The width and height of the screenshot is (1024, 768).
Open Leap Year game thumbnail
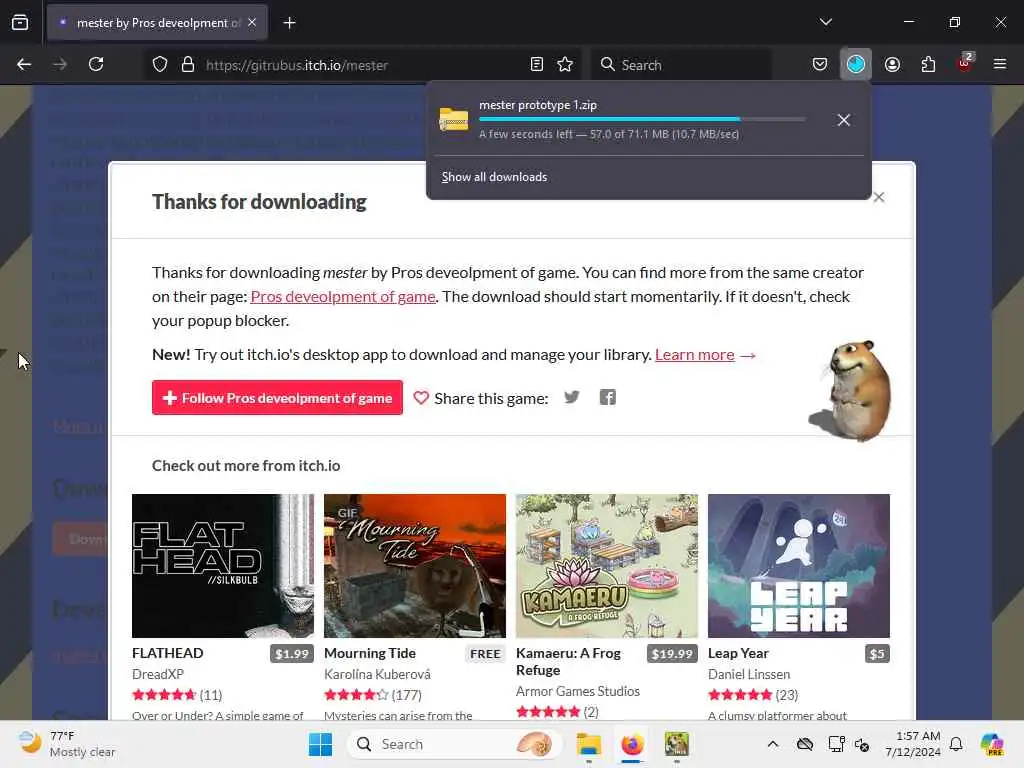[x=799, y=566]
